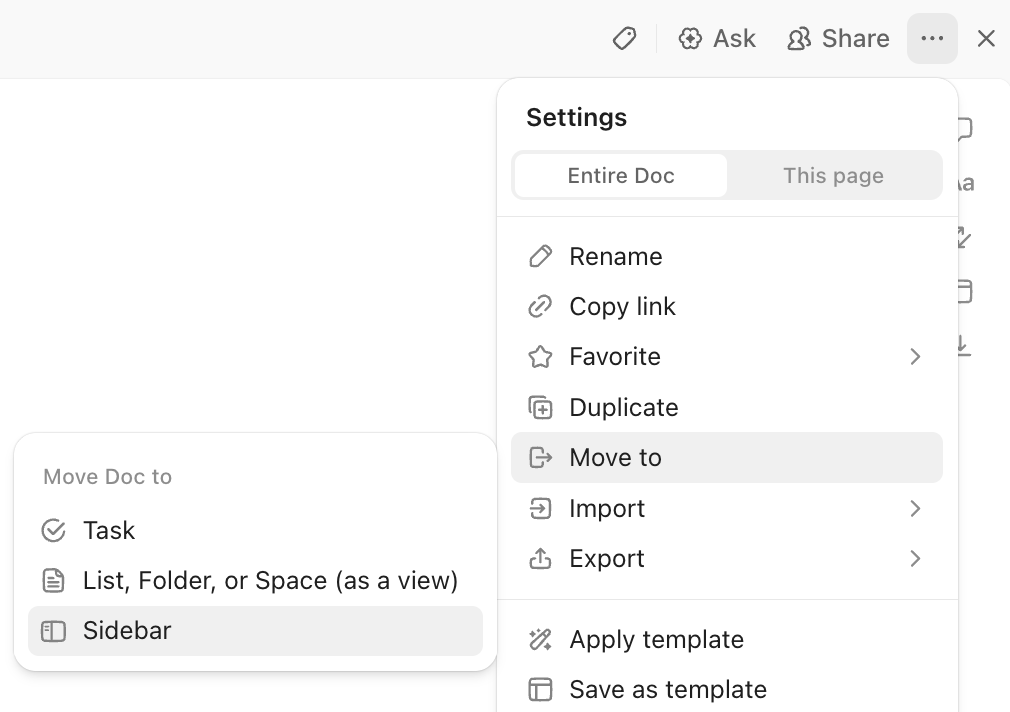Expand the Export submenu chevron
This screenshot has width=1010, height=712.
coord(915,559)
